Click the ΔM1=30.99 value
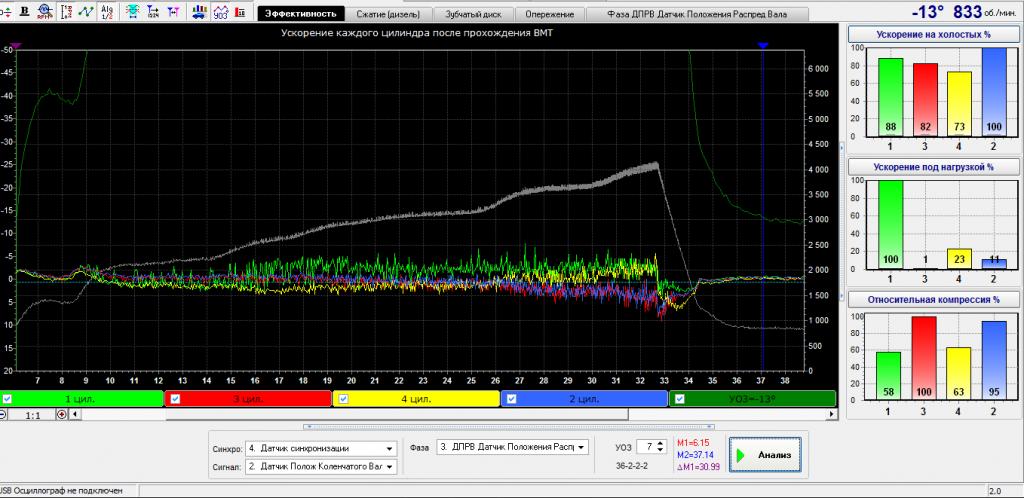 [697, 466]
